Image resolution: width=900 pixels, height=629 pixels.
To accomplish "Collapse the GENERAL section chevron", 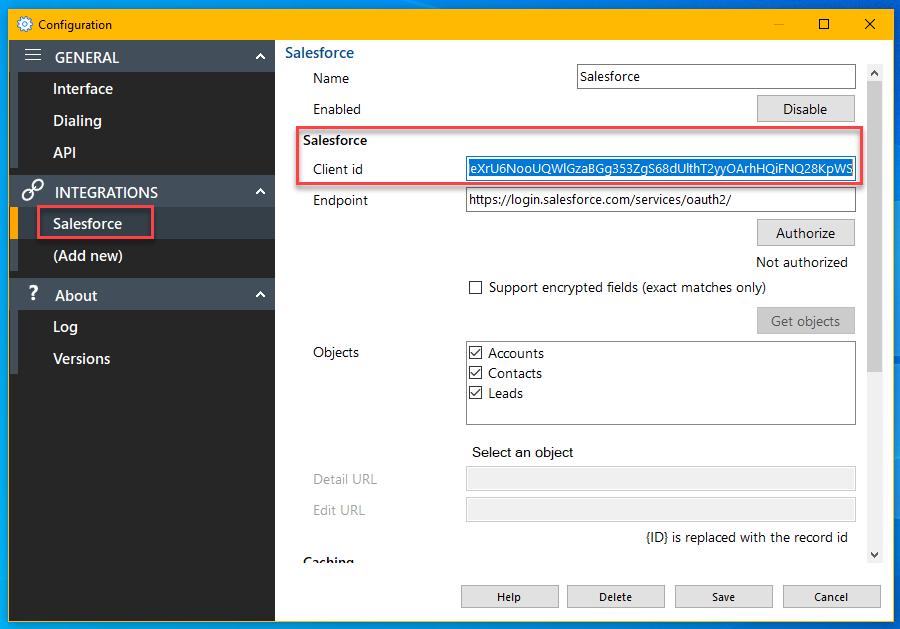I will (x=260, y=57).
